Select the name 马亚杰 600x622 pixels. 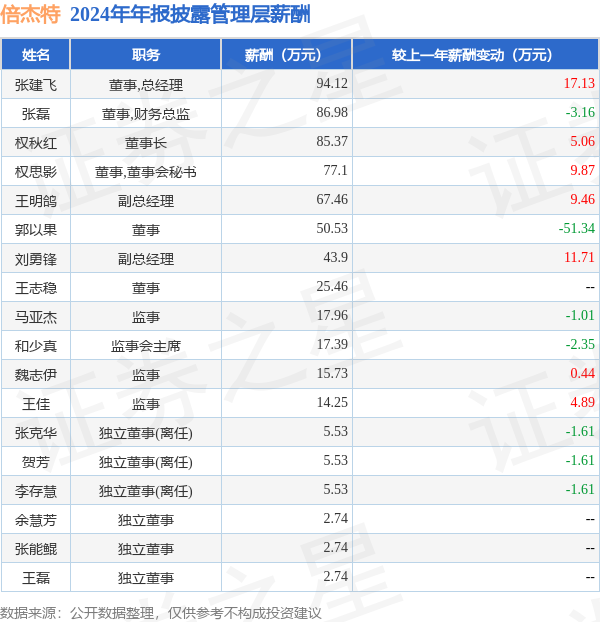coord(36,317)
